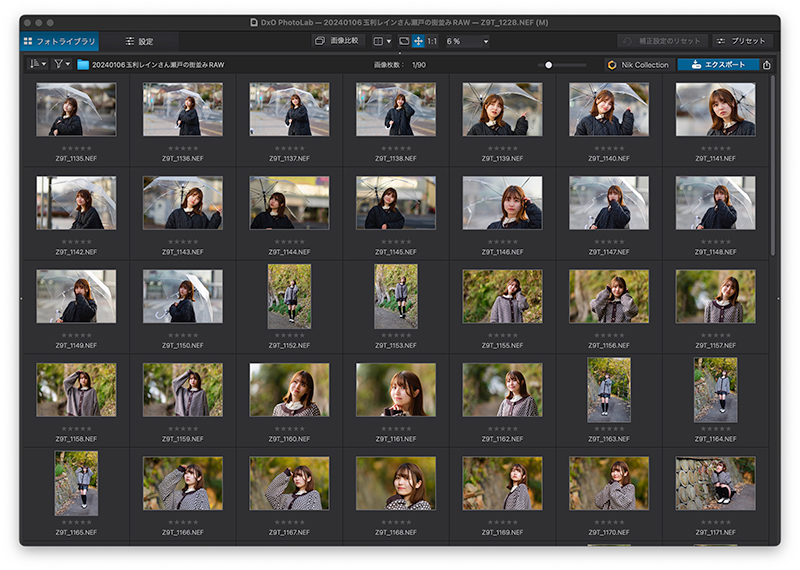Click the 画像比較 compare button

(x=337, y=41)
